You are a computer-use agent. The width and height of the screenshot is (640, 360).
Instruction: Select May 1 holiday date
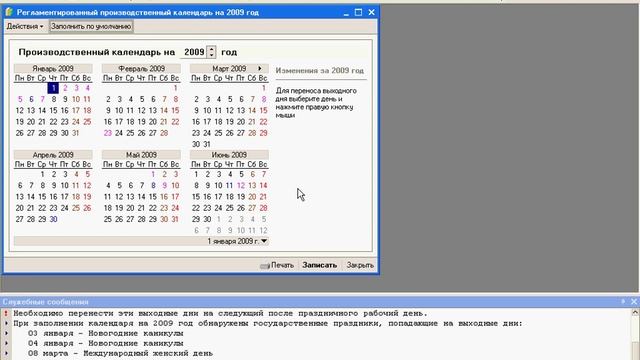click(153, 174)
